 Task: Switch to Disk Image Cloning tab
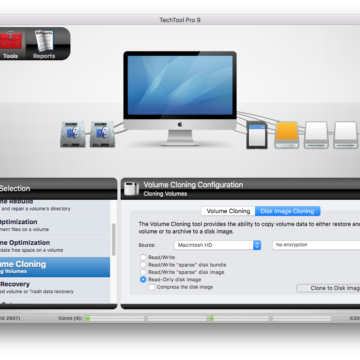[x=287, y=211]
